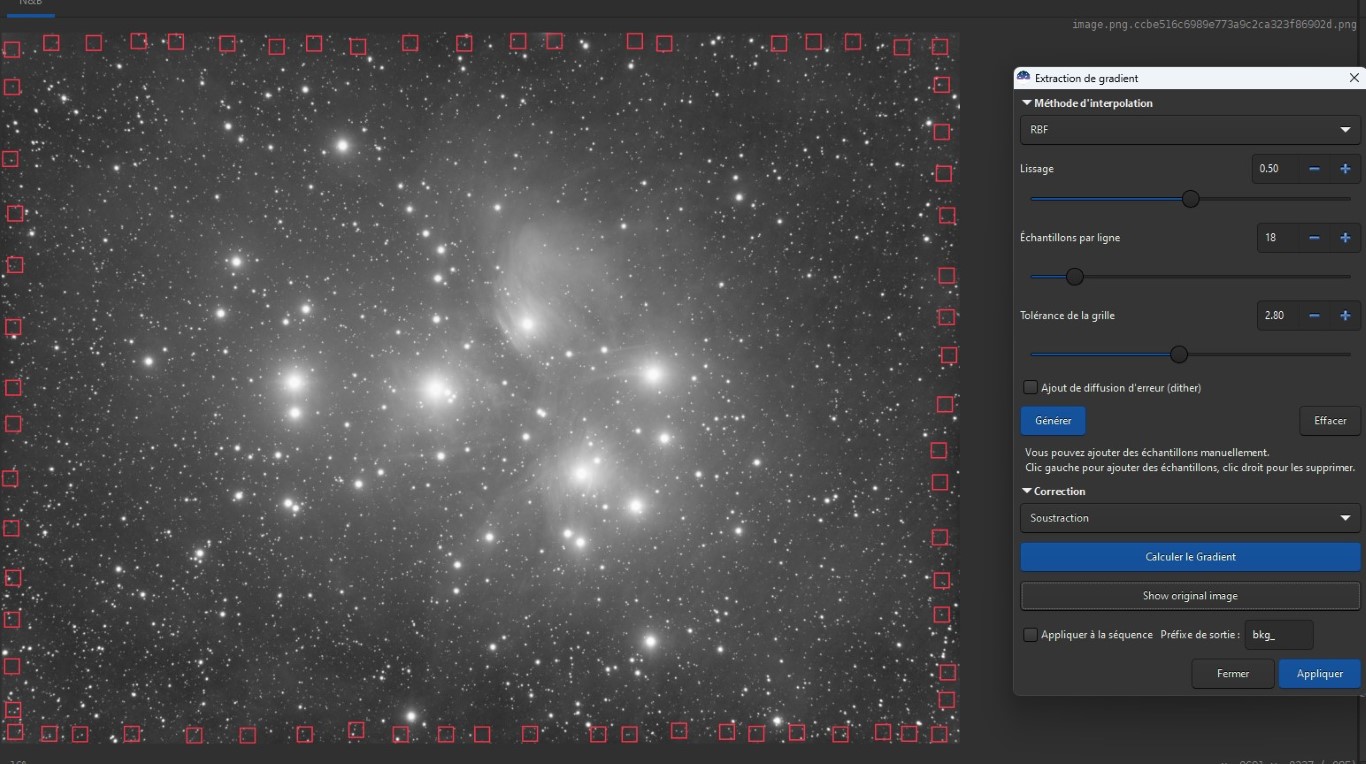Image resolution: width=1366 pixels, height=764 pixels.
Task: Decrease the Lissage value with minus
Action: pyautogui.click(x=1314, y=169)
